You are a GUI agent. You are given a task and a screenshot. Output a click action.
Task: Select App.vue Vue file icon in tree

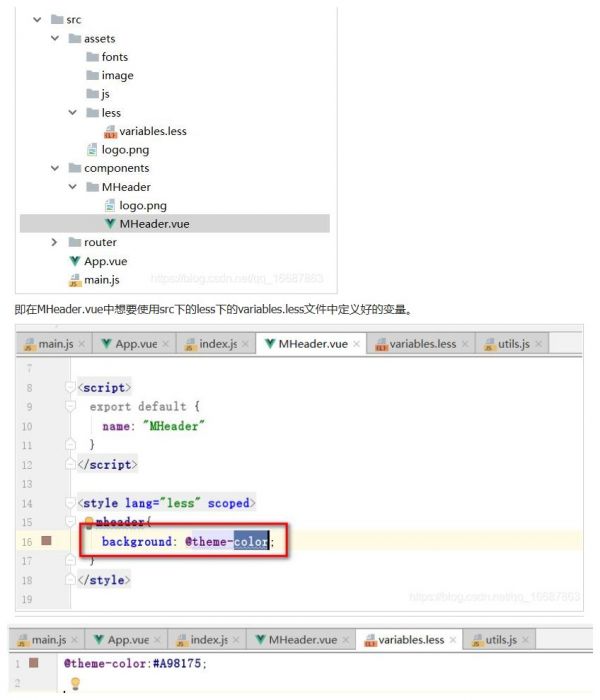tap(75, 261)
